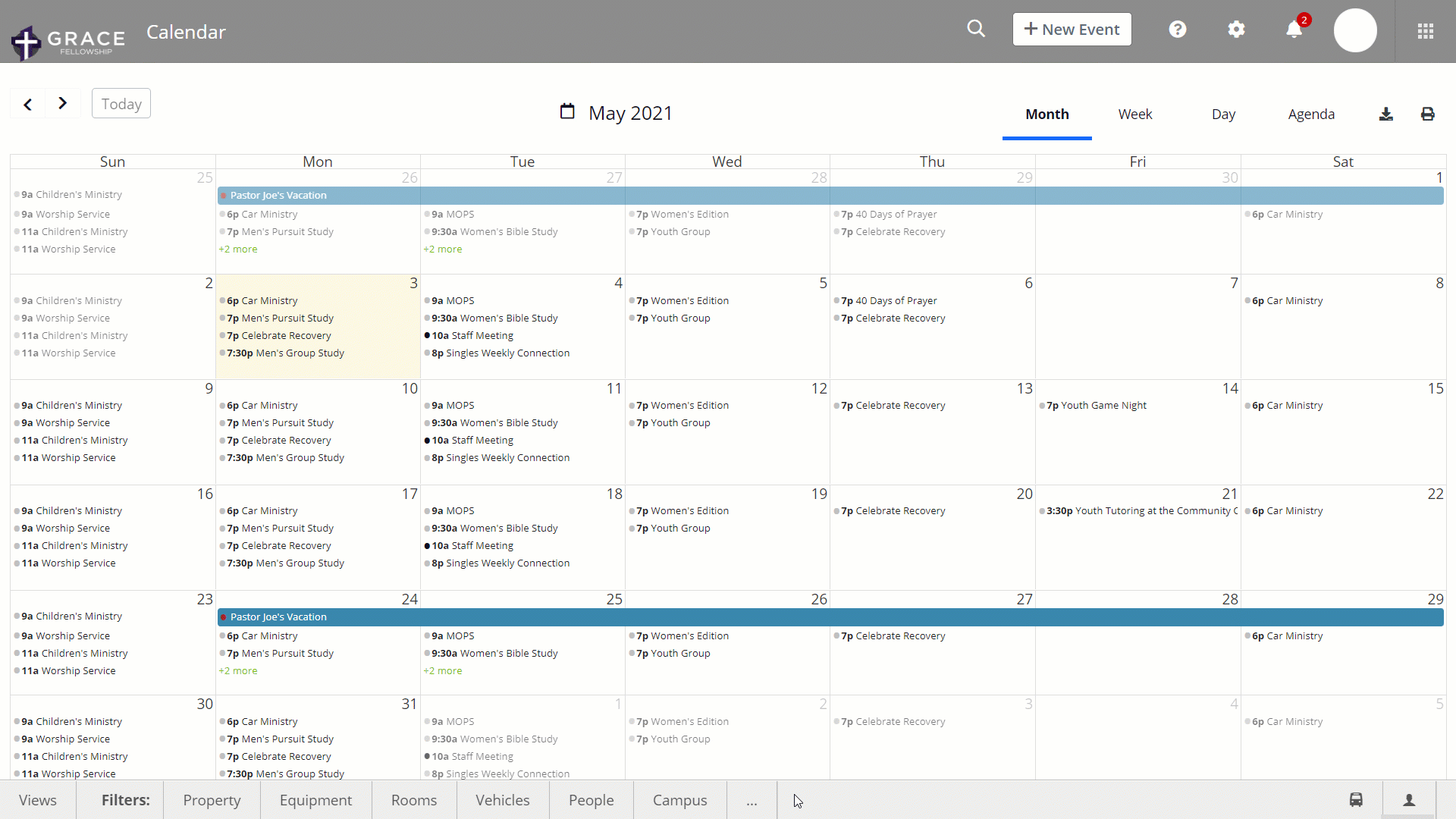Click the help question mark icon
This screenshot has width=1456, height=819.
1177,30
